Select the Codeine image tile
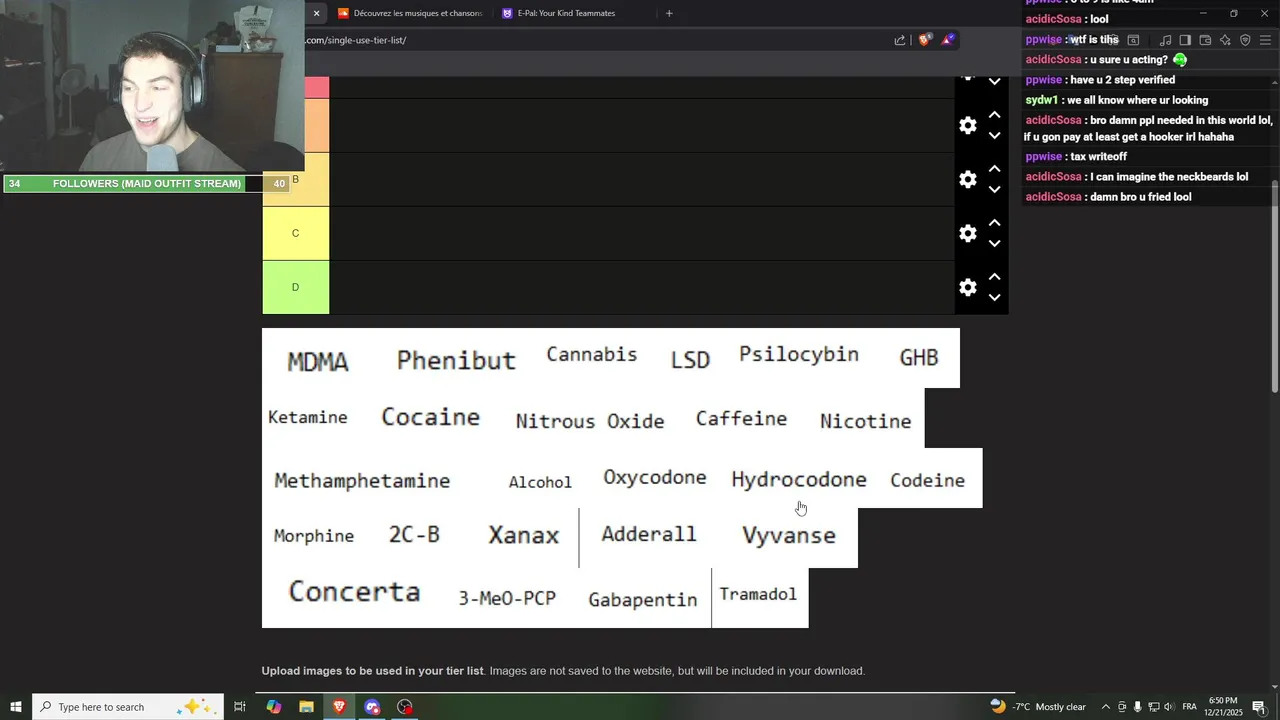The image size is (1280, 720). (928, 480)
